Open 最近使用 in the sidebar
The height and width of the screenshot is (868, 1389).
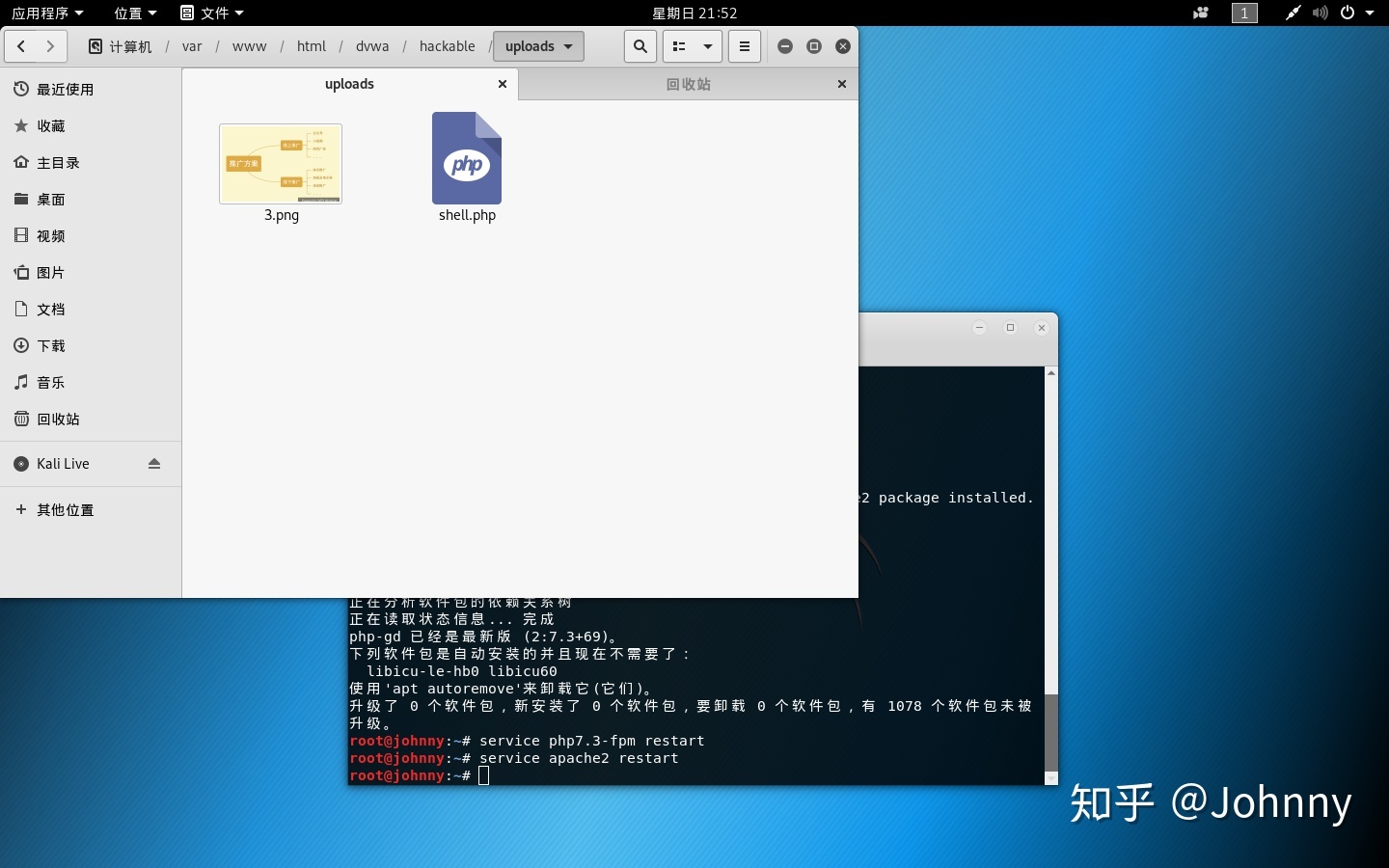coord(91,90)
